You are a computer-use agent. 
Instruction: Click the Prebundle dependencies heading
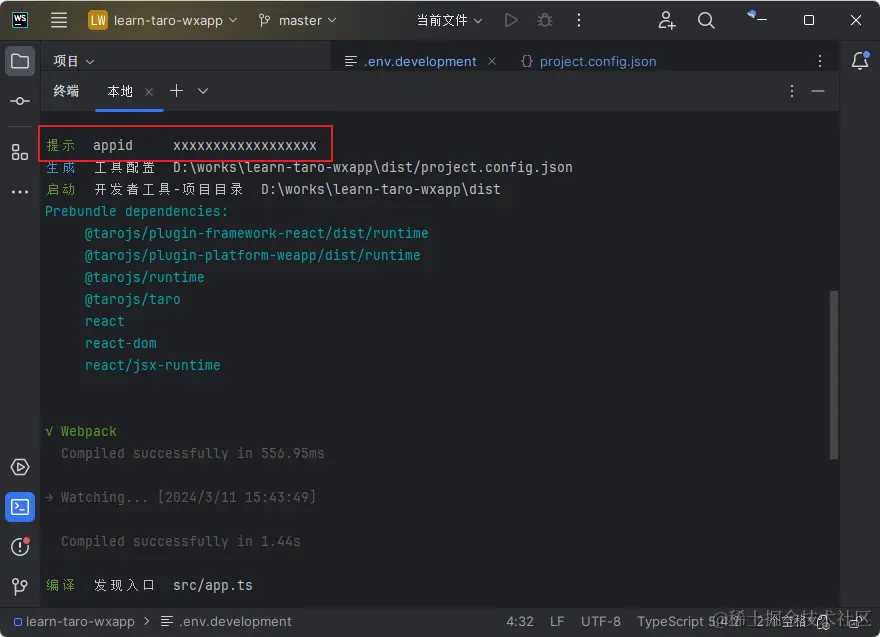click(136, 211)
